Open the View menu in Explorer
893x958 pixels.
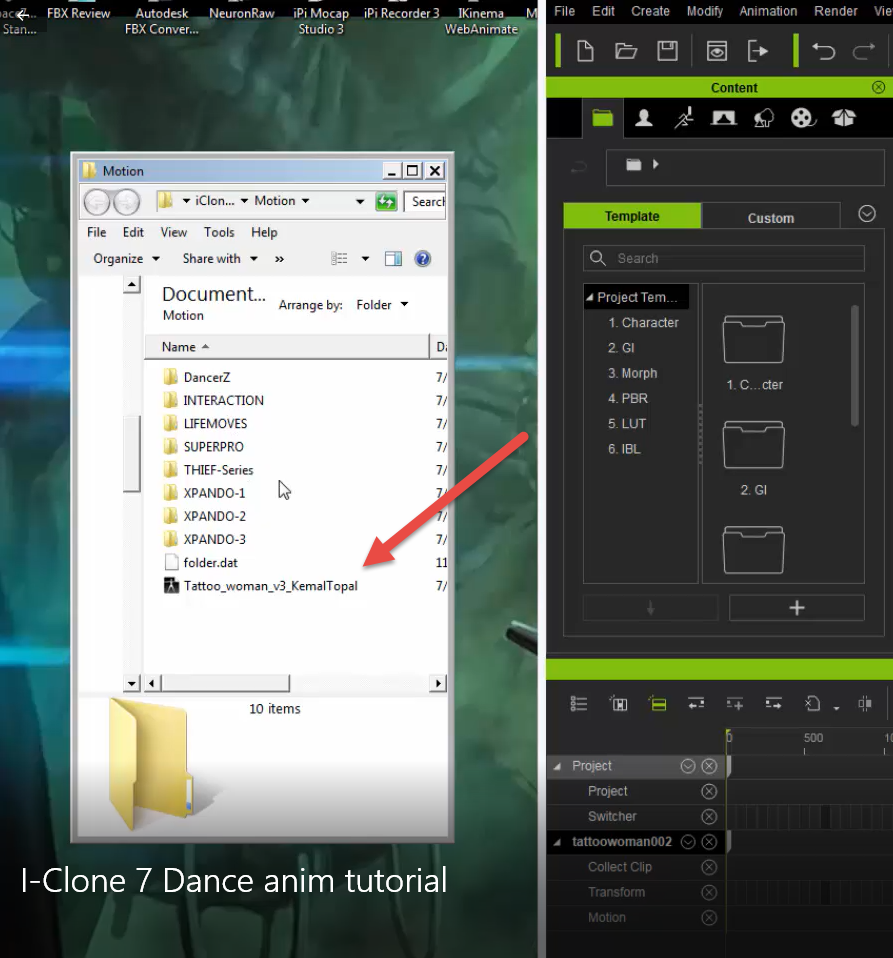173,232
